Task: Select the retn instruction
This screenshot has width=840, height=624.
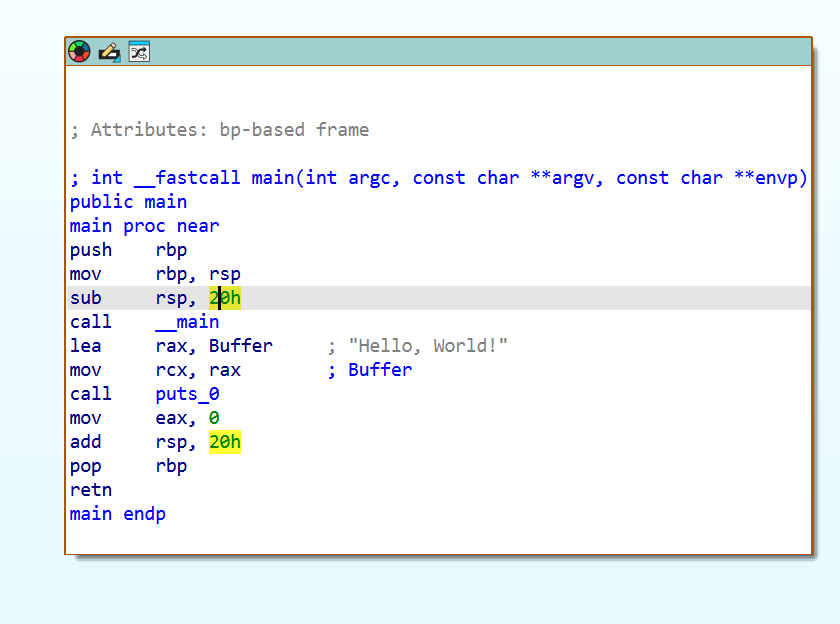Action: pos(91,490)
